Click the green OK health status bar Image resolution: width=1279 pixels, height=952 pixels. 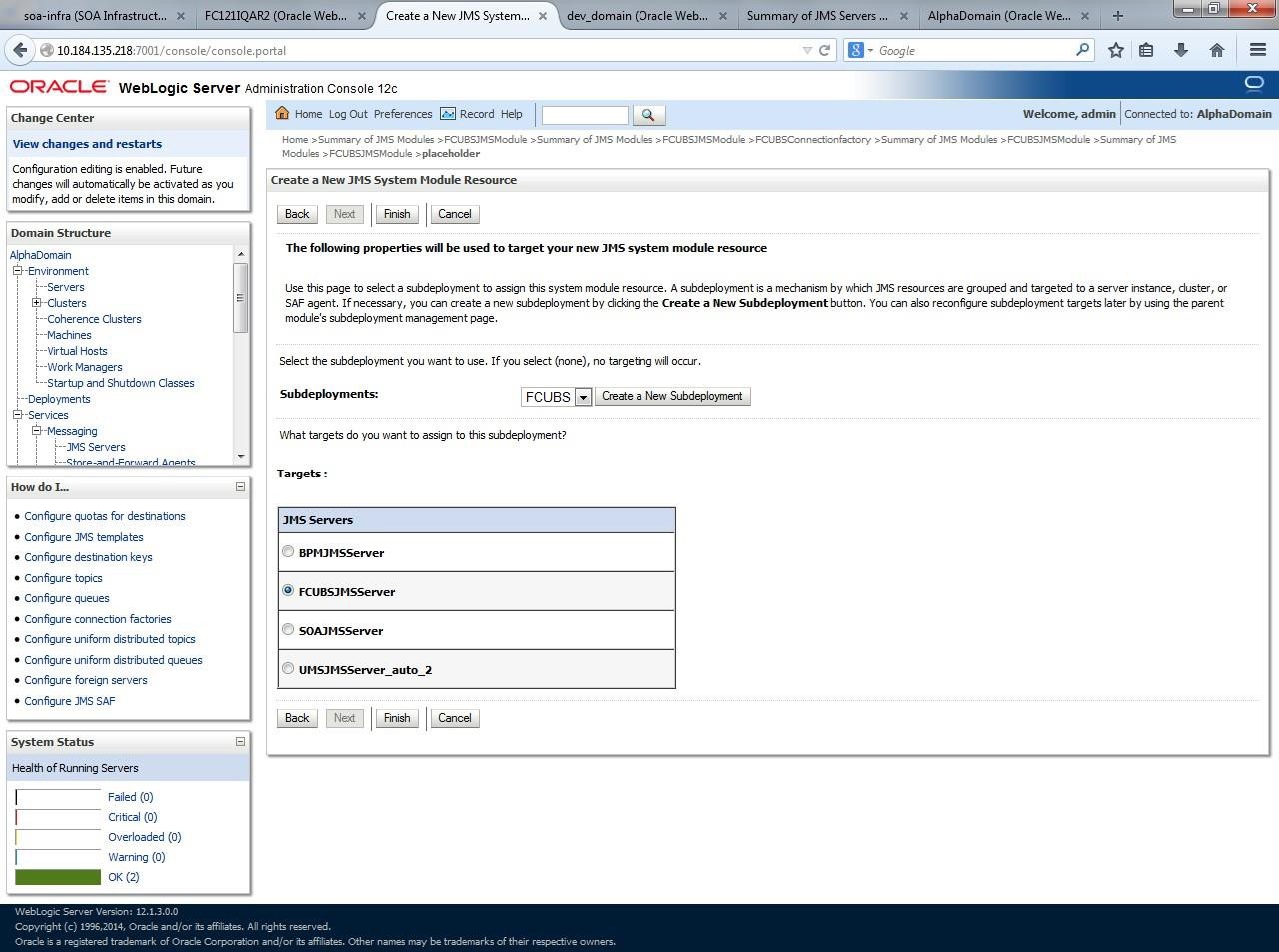click(58, 877)
